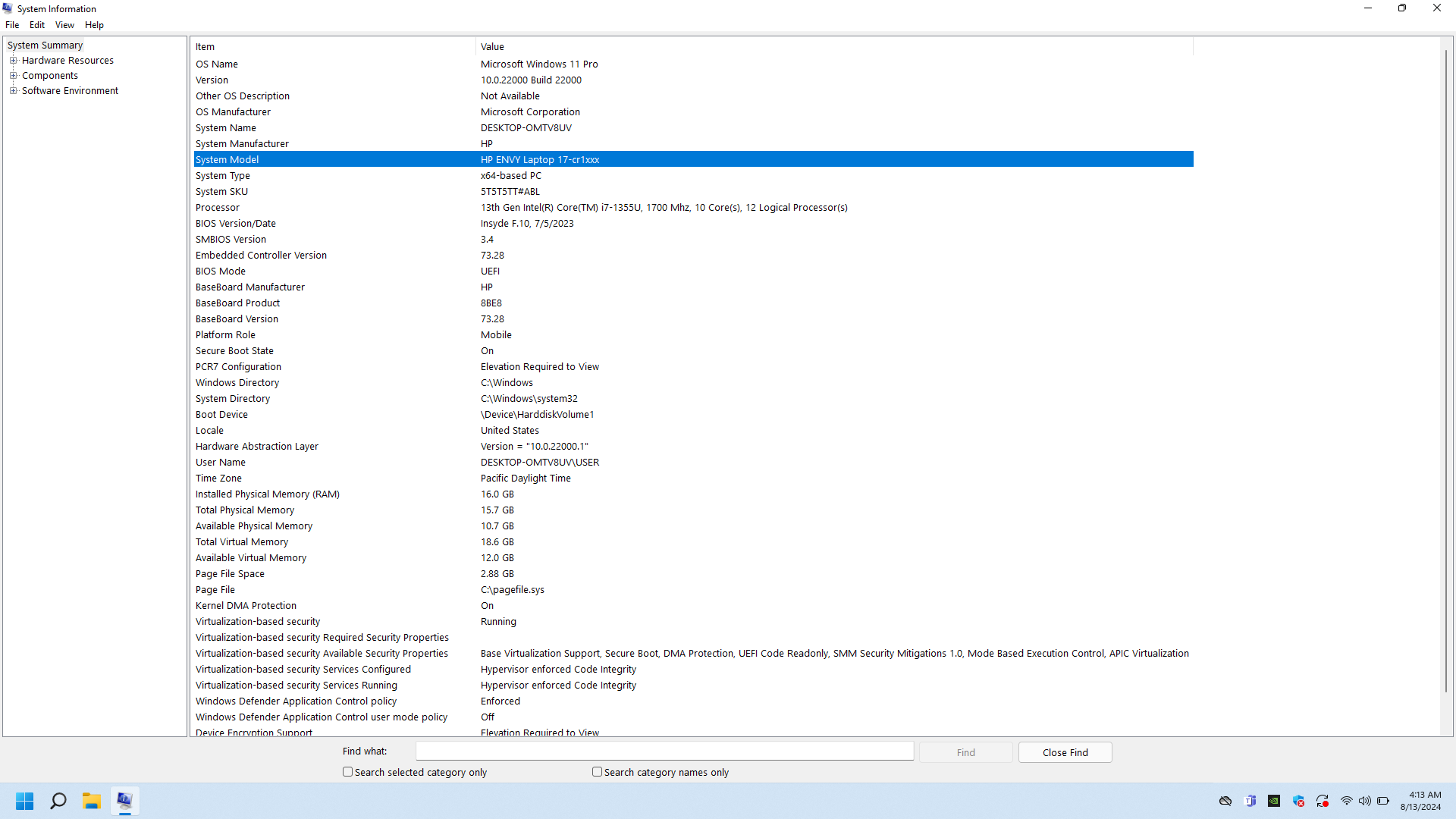
Task: Open the View menu
Action: [x=64, y=25]
